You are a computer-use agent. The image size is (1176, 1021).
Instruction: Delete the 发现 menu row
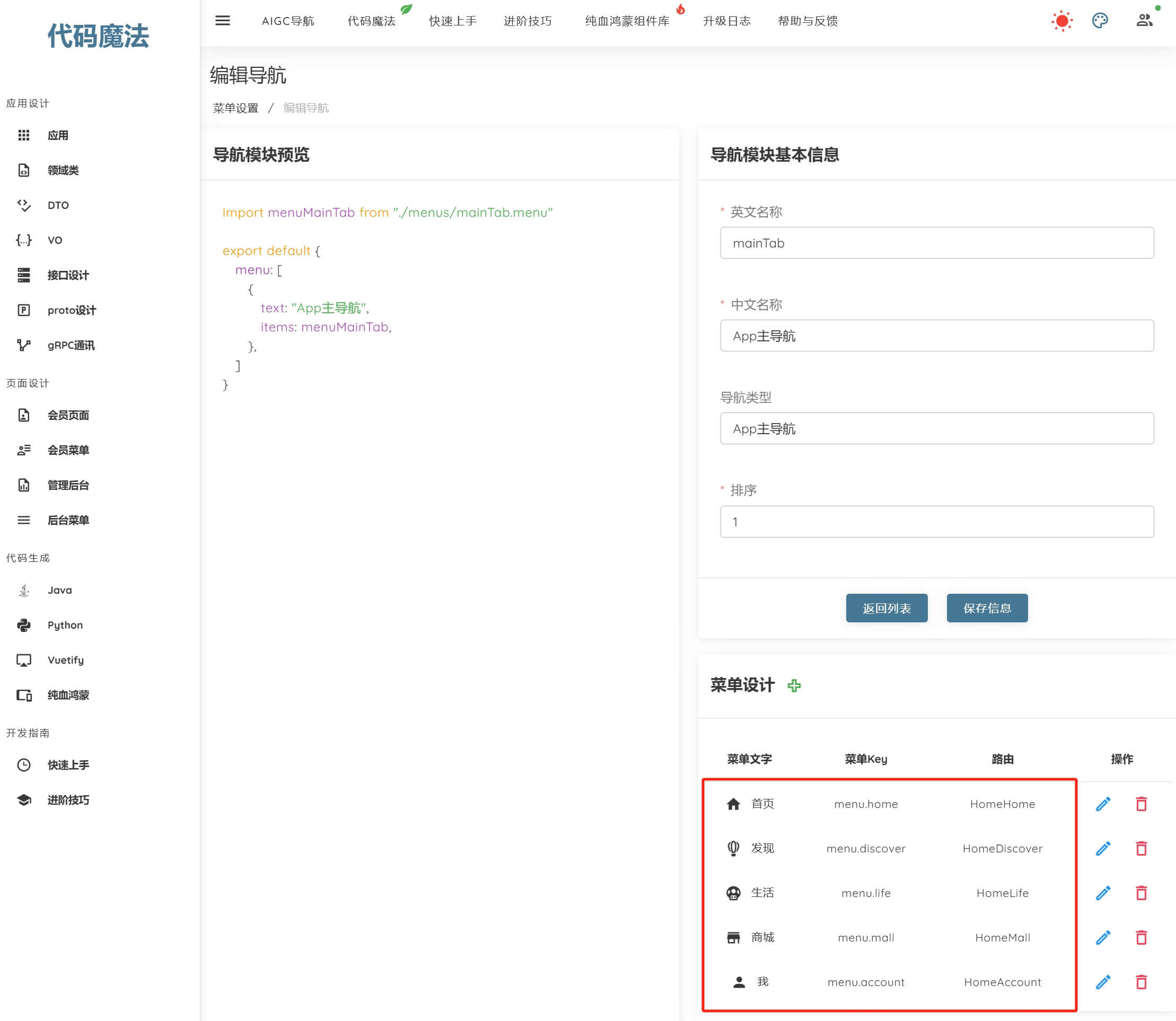point(1141,848)
